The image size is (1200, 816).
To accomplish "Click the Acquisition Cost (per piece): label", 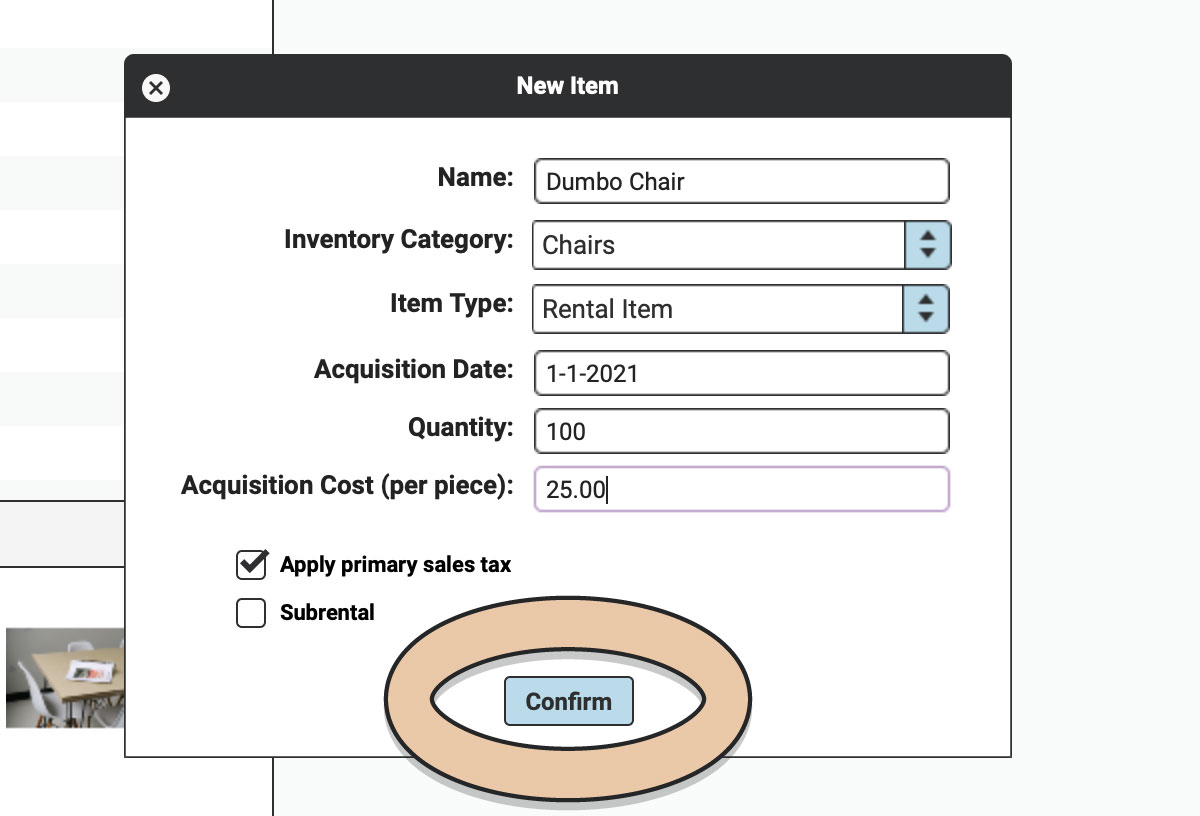I will coord(347,486).
